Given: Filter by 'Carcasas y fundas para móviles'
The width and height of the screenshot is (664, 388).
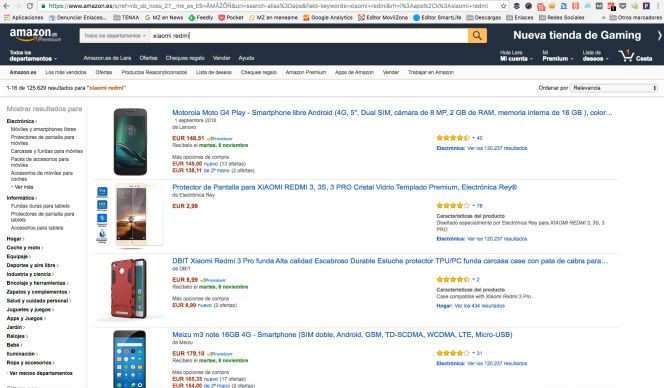Looking at the screenshot, I should click(x=47, y=151).
